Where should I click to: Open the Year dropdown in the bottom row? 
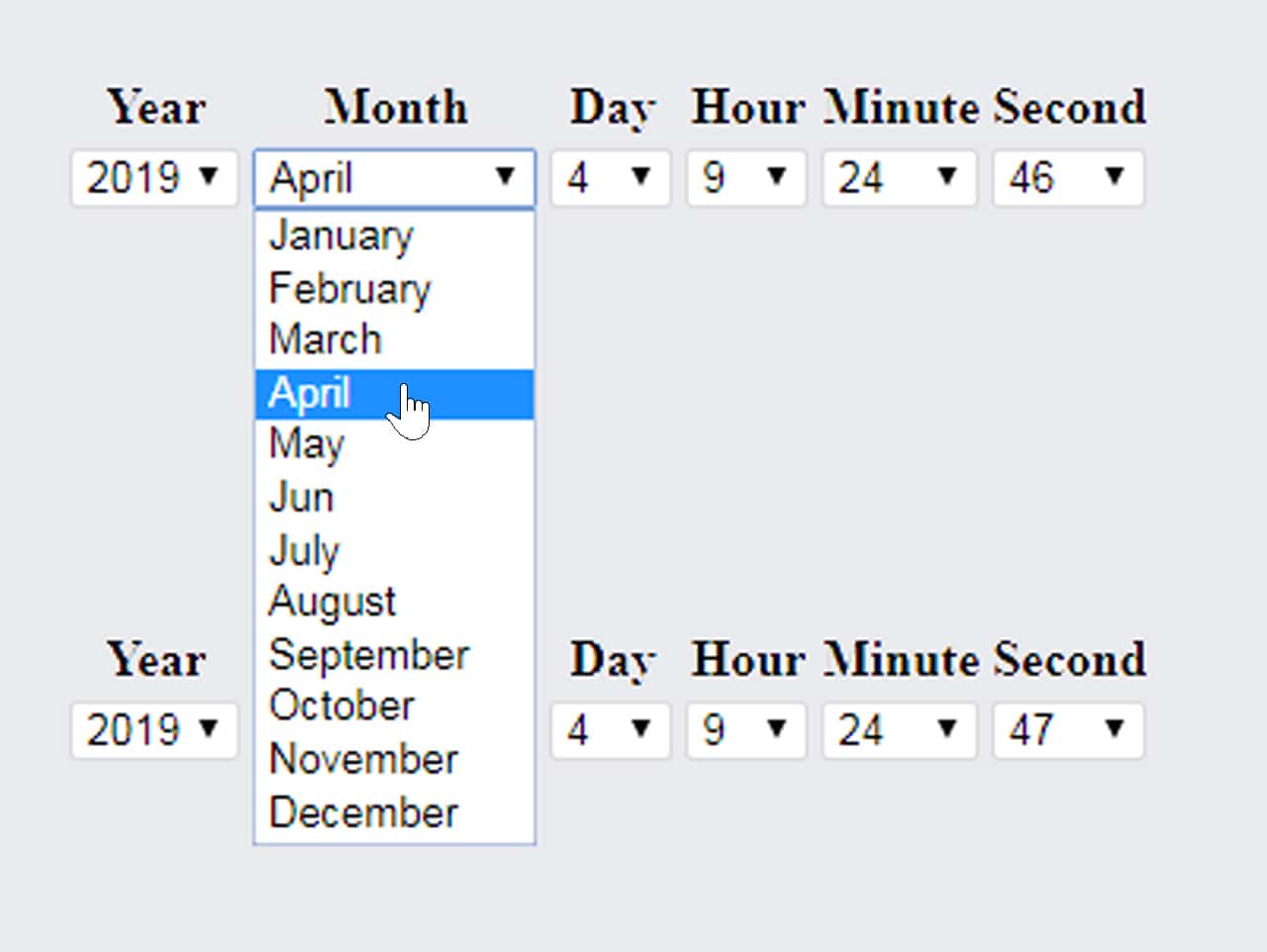click(x=153, y=730)
